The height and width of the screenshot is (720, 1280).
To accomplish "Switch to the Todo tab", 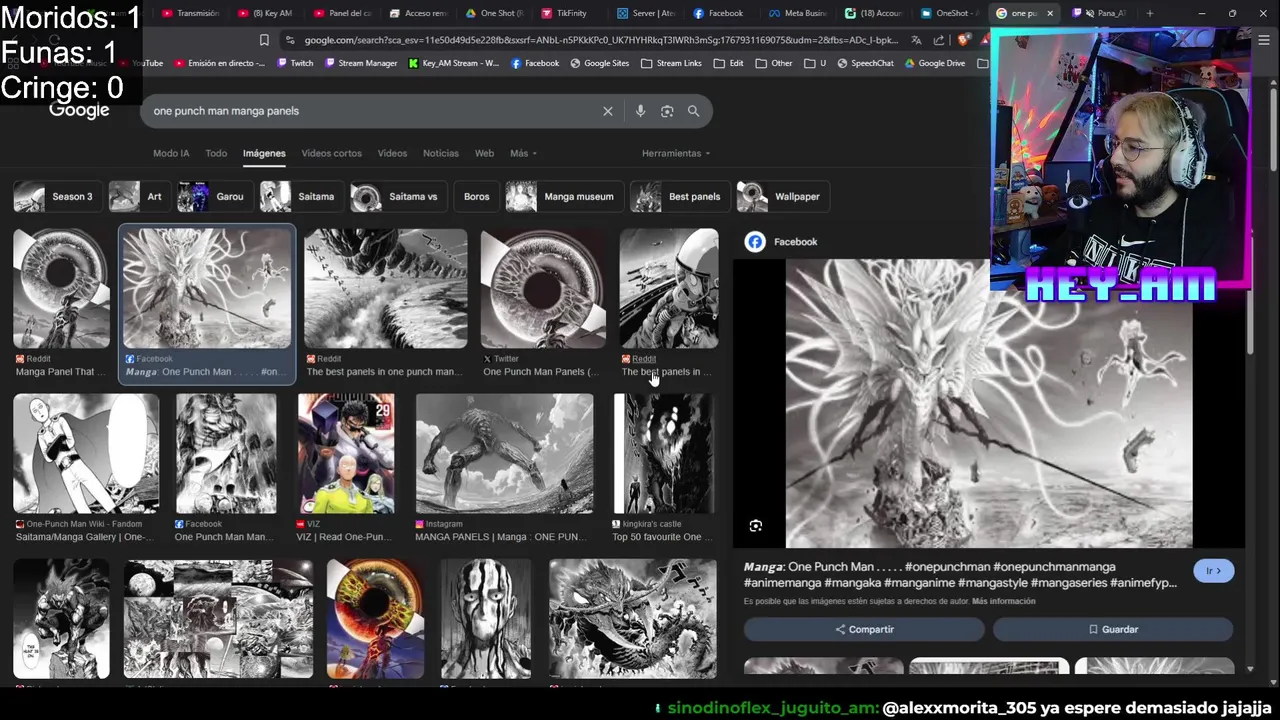I will pos(216,153).
